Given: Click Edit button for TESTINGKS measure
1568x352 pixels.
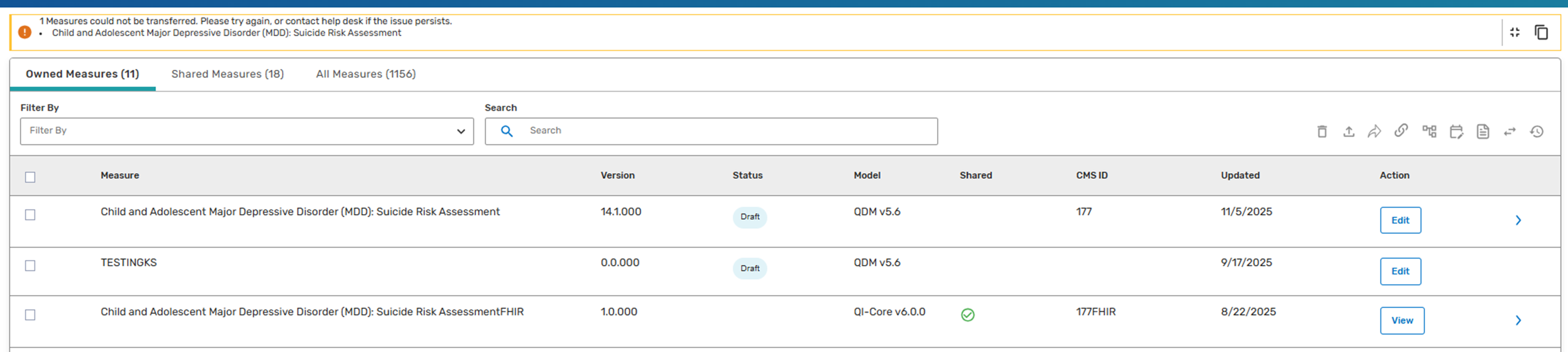Looking at the screenshot, I should pyautogui.click(x=1400, y=272).
